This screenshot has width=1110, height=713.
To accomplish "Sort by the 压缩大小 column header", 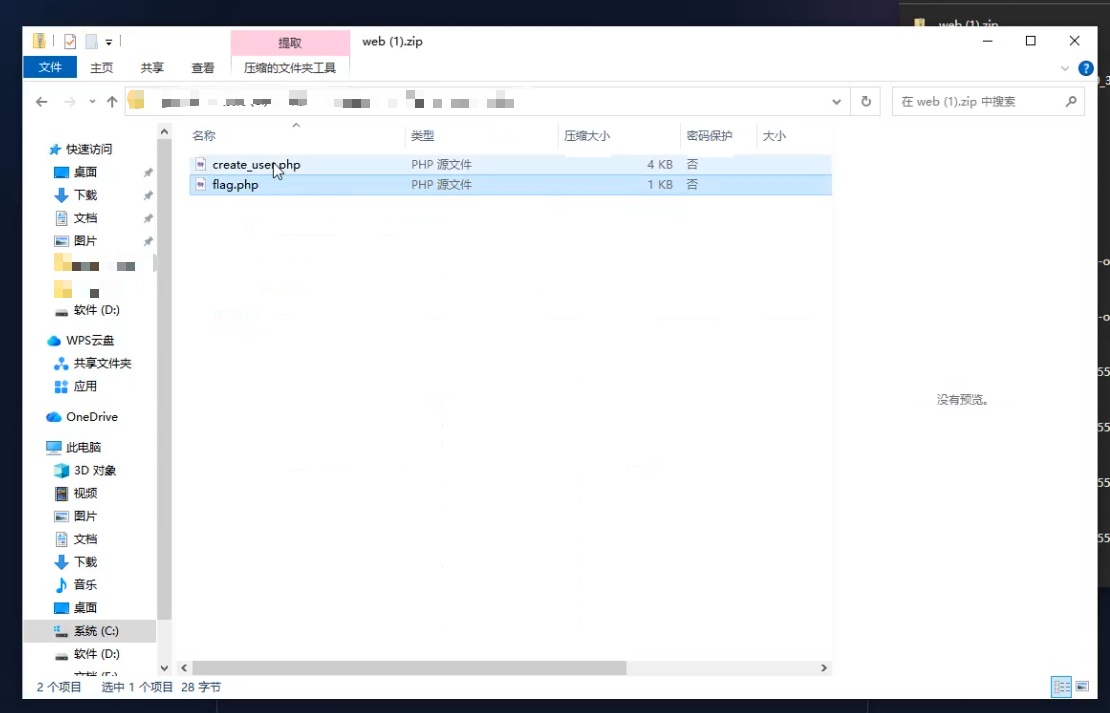I will point(587,135).
